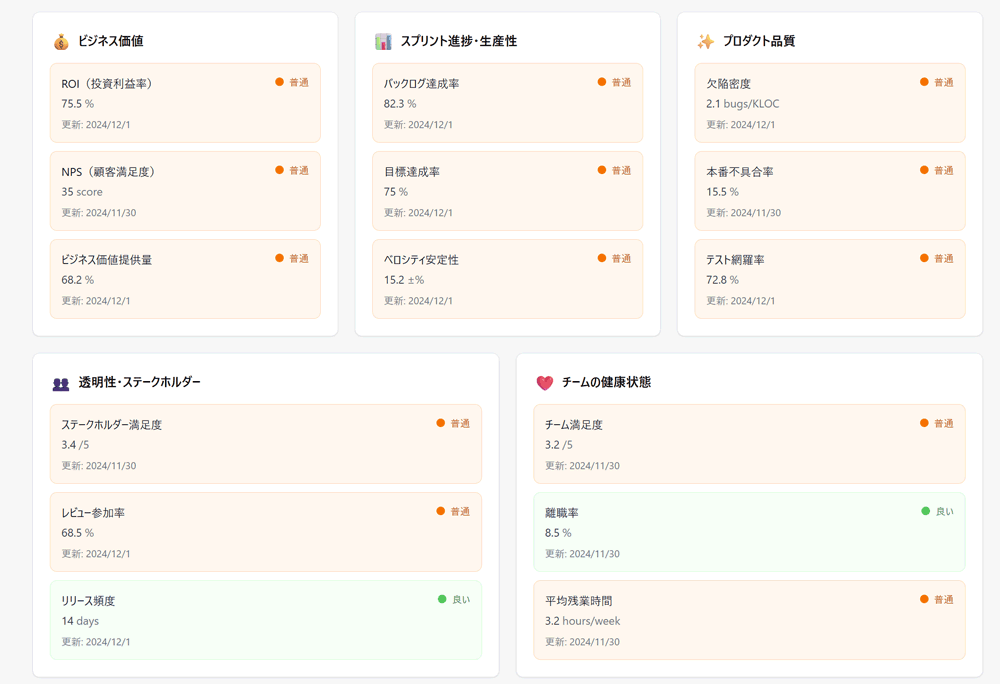1000x684 pixels.
Task: Click the sparkles icon on プロダクト品質 header
Action: [x=705, y=42]
